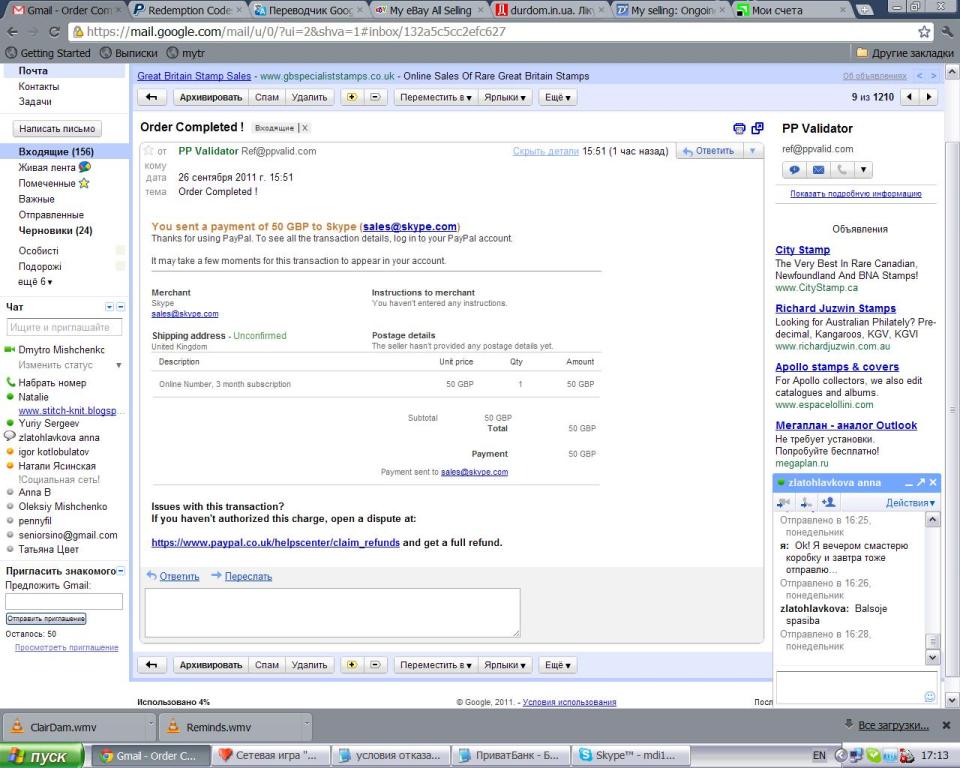The height and width of the screenshot is (768, 960).
Task: Open ПриватБанк window from taskbar
Action: pyautogui.click(x=509, y=756)
